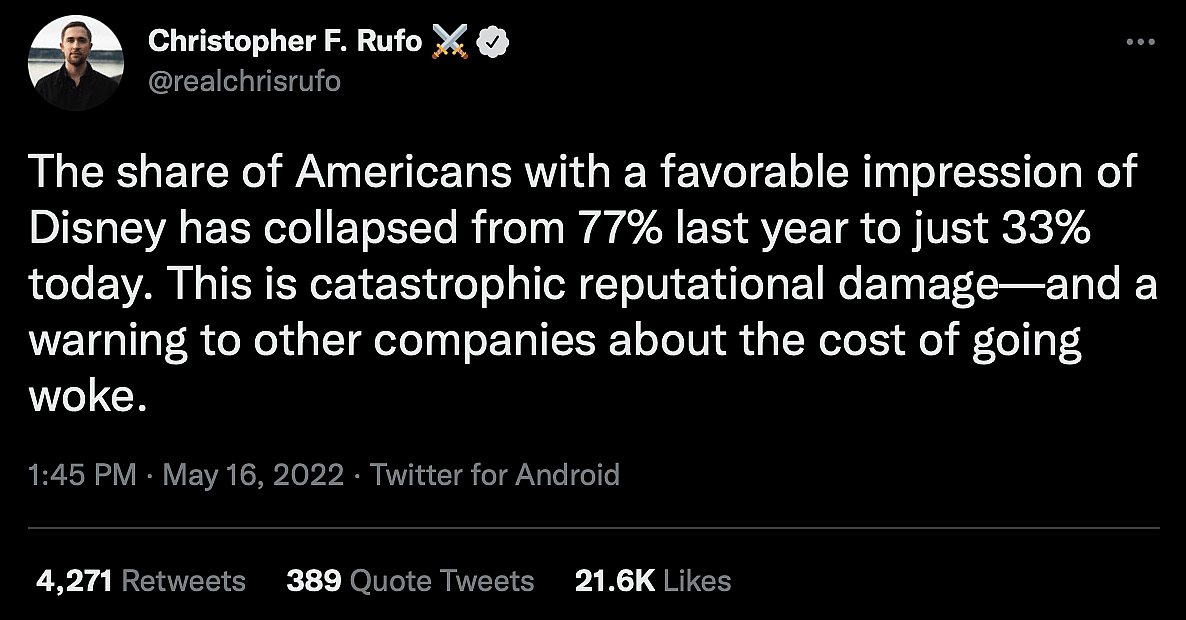Open the @realchrisrufo handle link
This screenshot has width=1186, height=620.
[244, 81]
